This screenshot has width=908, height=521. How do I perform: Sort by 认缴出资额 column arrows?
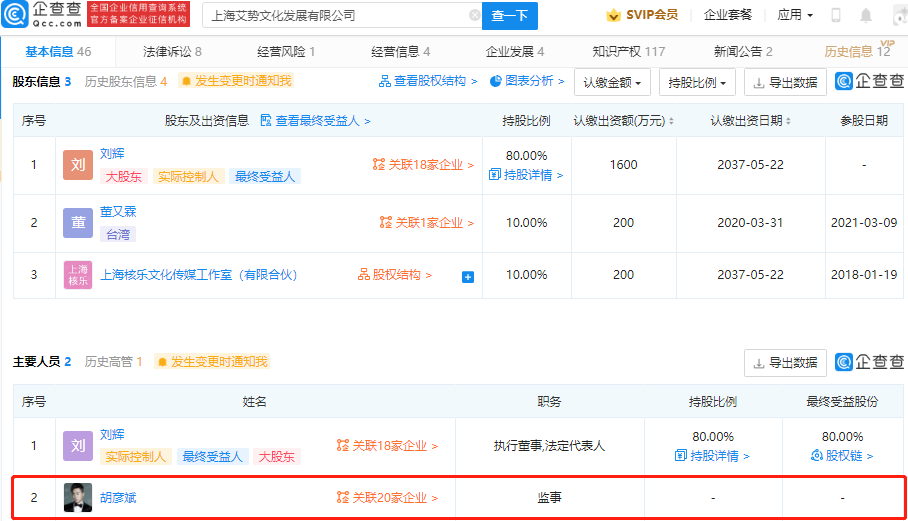[671, 121]
